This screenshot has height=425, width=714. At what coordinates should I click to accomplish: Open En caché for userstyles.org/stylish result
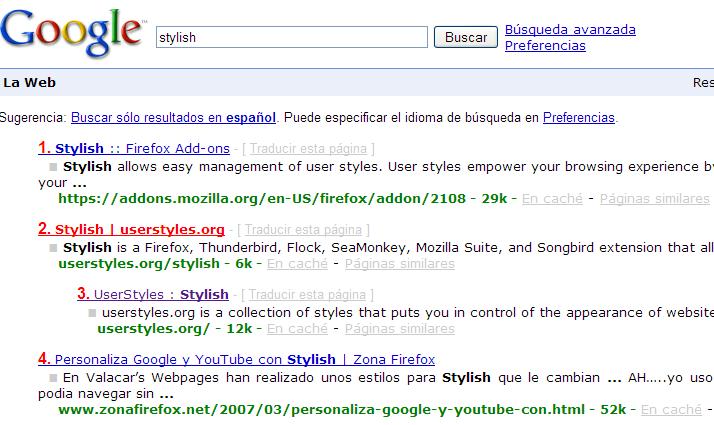click(x=297, y=264)
